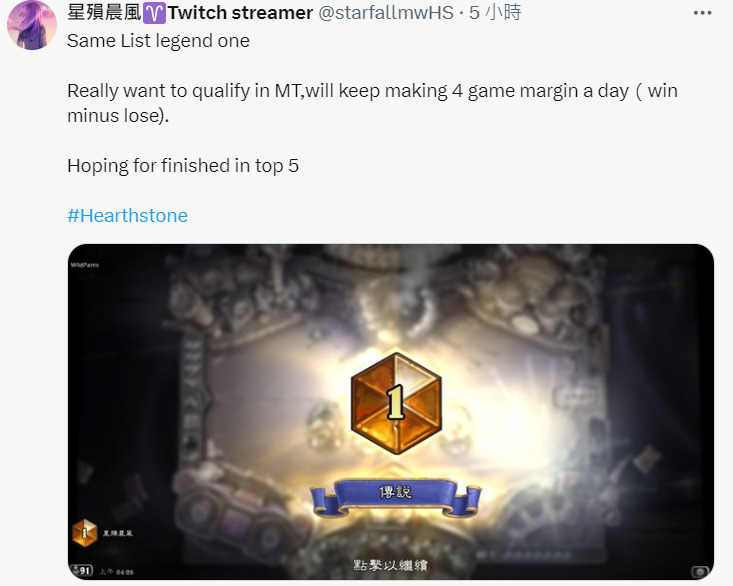Click the 點擊以繼續 continue prompt

(x=390, y=565)
